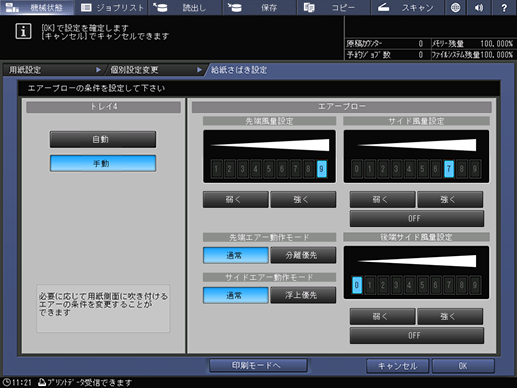Click the ファイルシステム残量 value
This screenshot has width=517, height=388.
[x=497, y=55]
